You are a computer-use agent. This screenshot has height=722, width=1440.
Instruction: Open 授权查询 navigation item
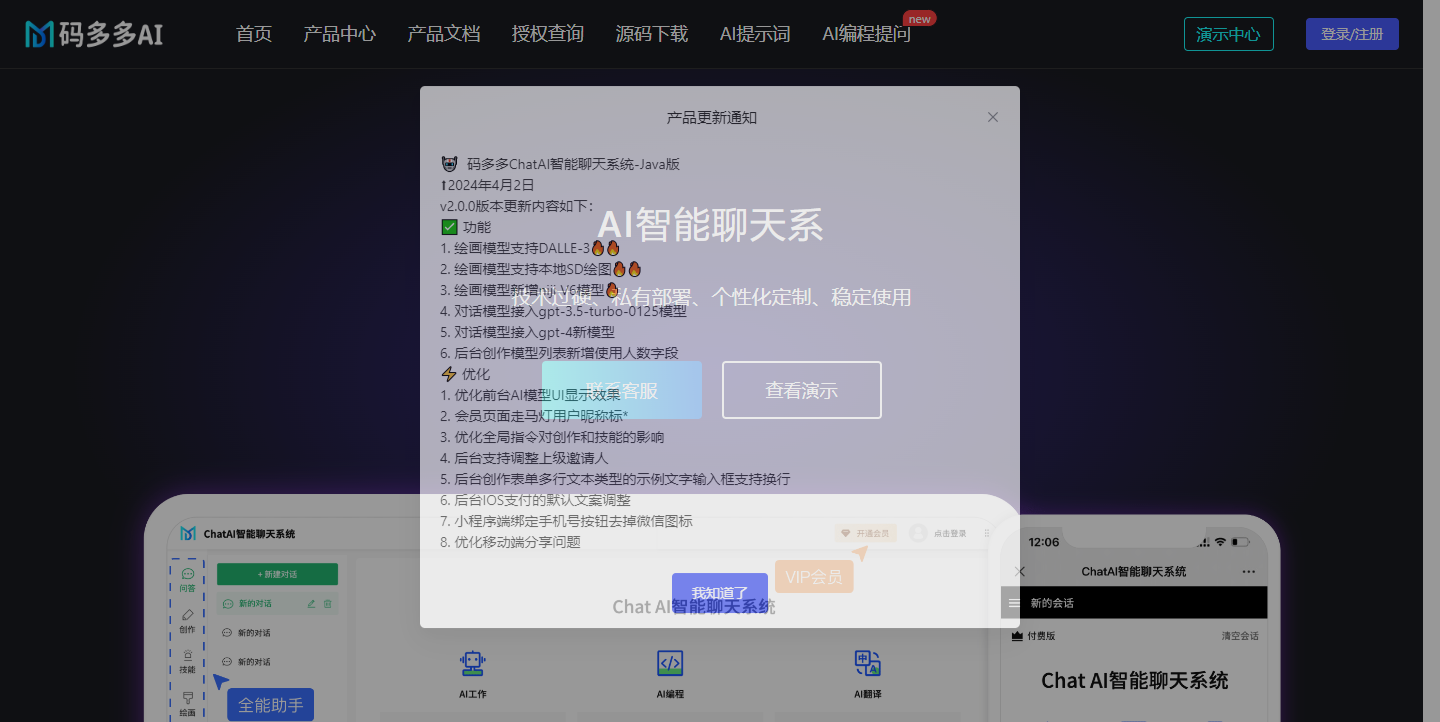click(x=548, y=34)
